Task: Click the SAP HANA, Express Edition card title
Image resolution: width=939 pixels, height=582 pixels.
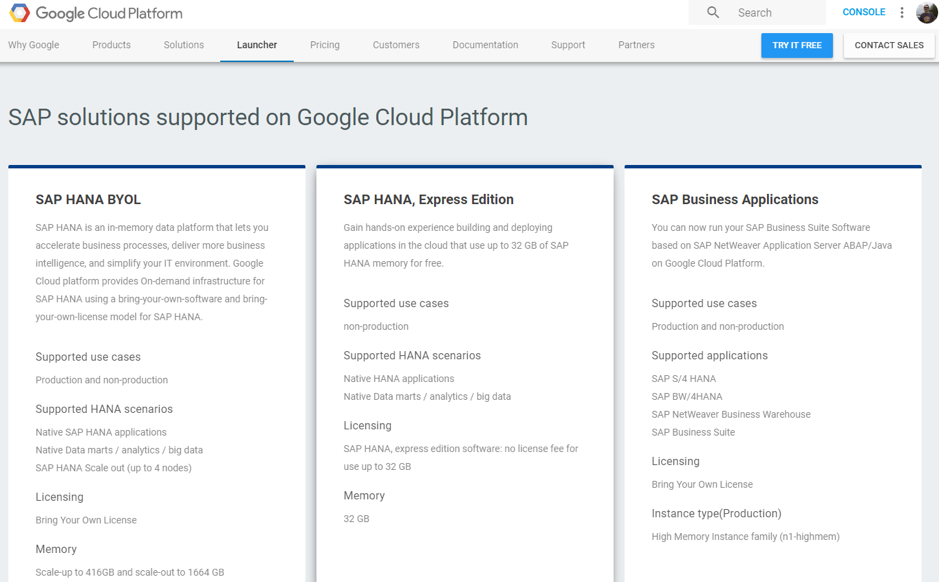Action: click(x=428, y=199)
